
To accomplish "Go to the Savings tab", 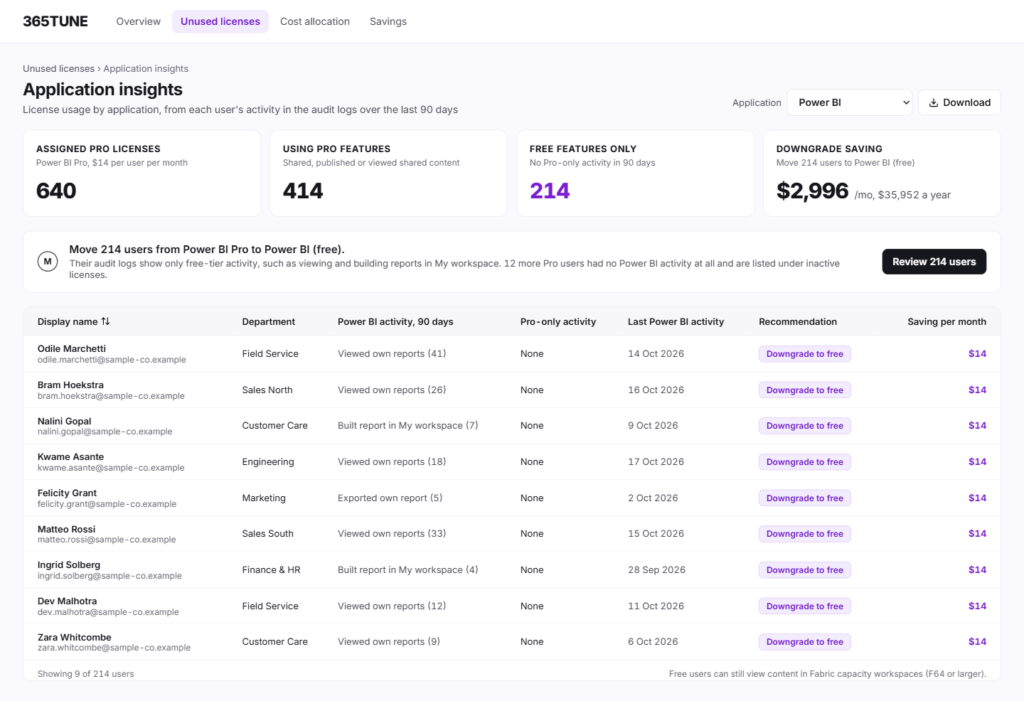I will 388,22.
